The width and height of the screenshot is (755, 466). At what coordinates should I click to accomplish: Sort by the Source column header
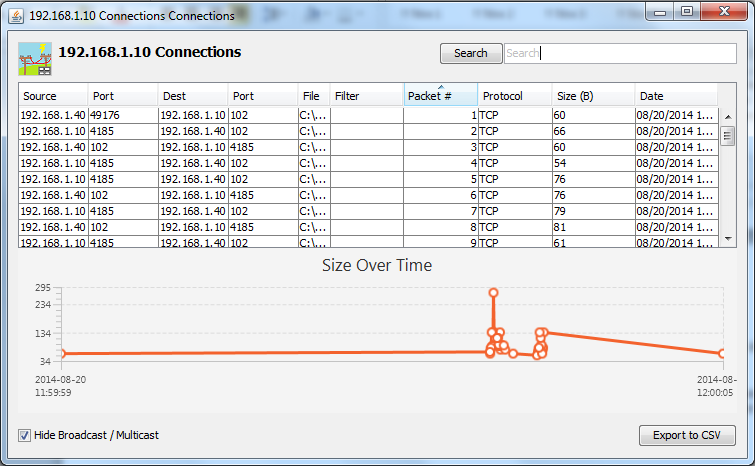point(53,96)
